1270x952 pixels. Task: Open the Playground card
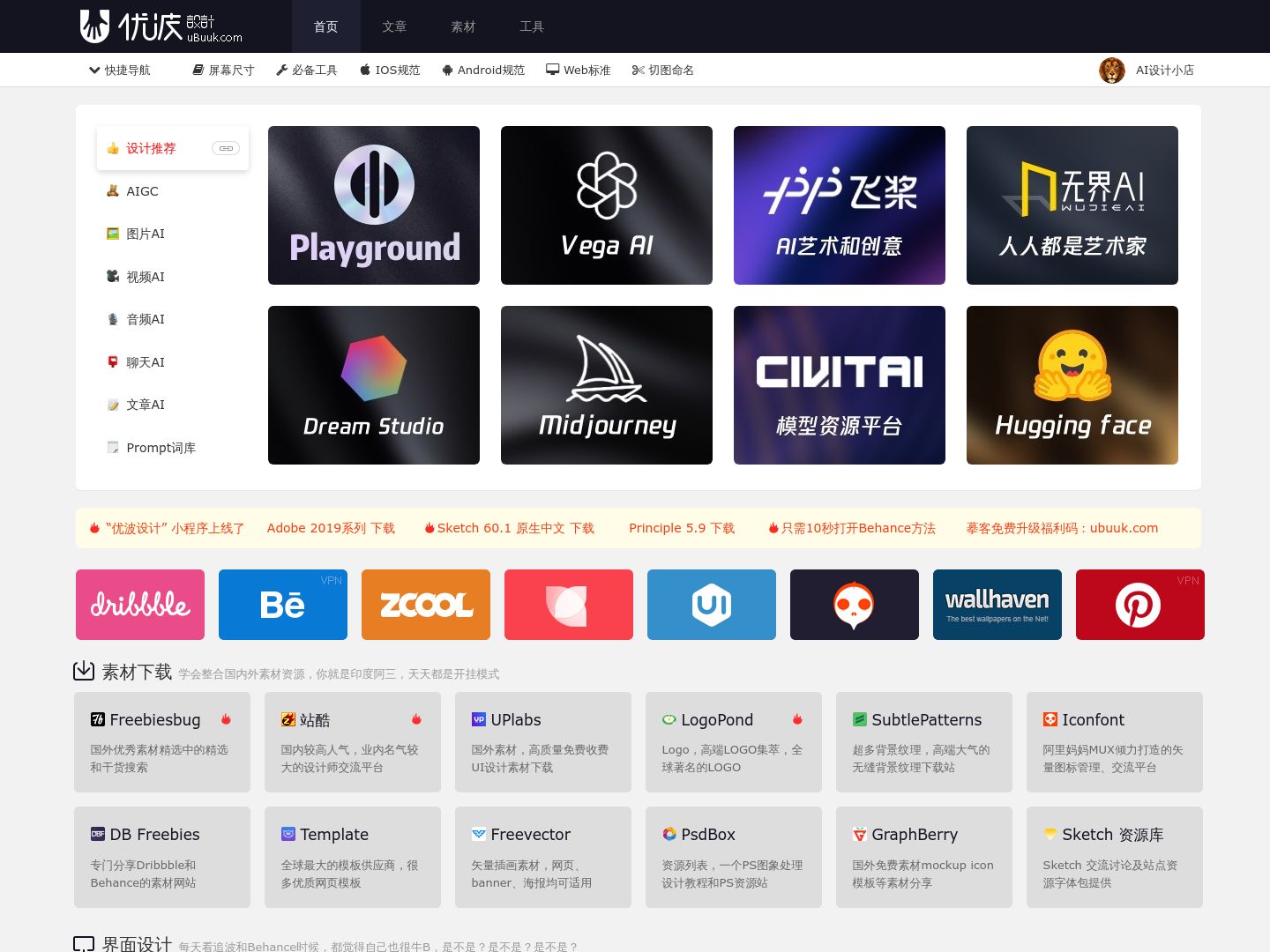pos(374,205)
